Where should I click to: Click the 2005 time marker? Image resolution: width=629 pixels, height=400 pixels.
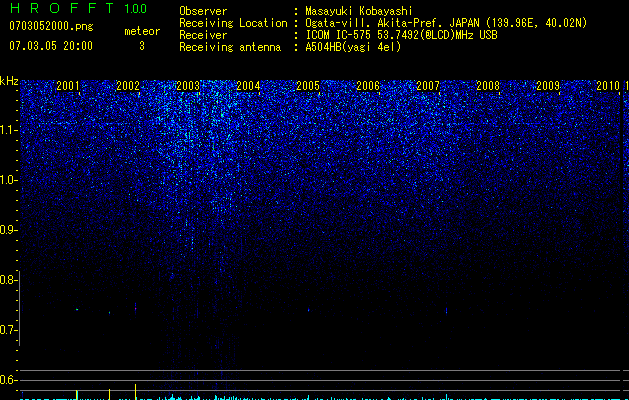[x=308, y=85]
